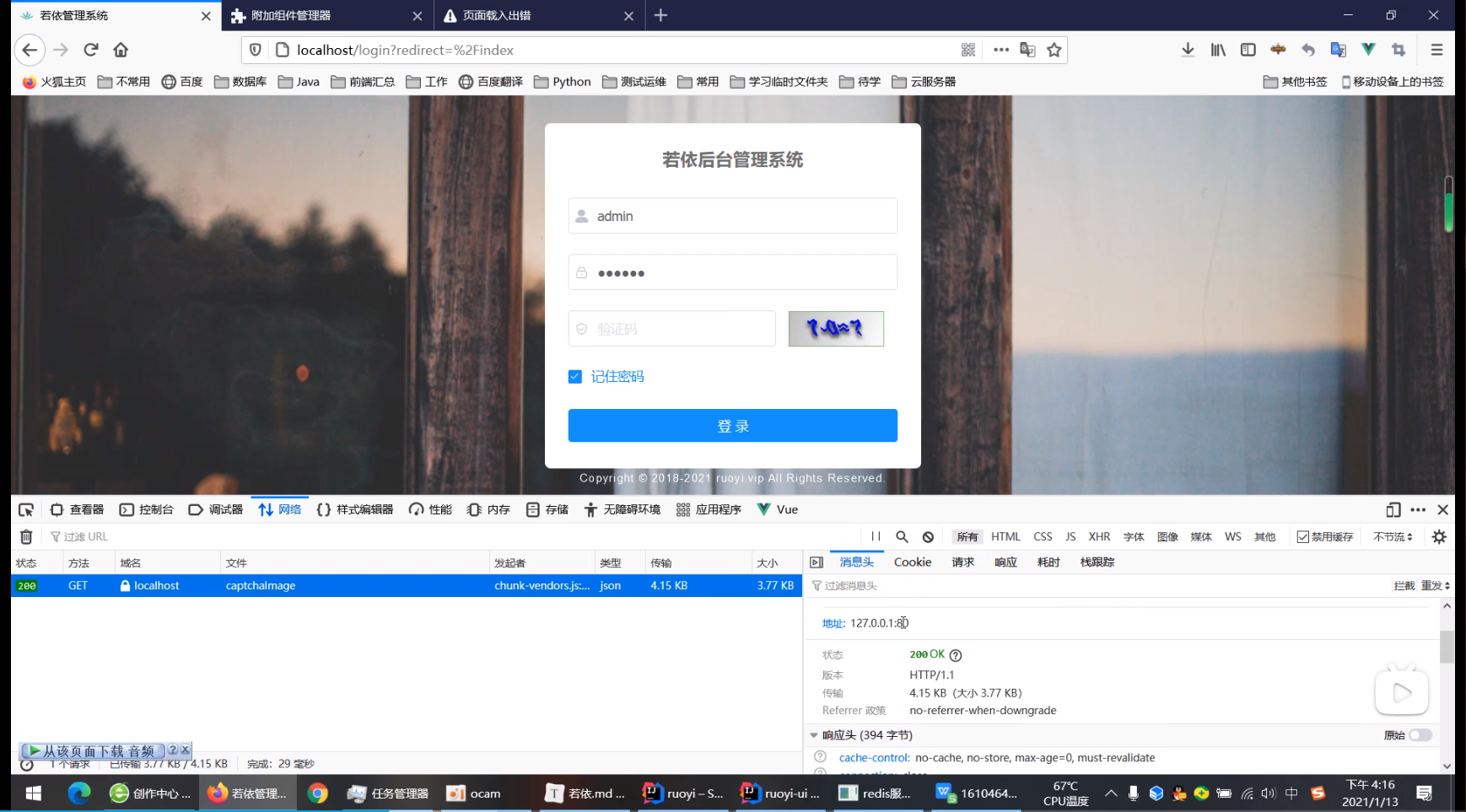Open the 云服务器 bookmarks folder
This screenshot has height=812, width=1466.
point(924,82)
